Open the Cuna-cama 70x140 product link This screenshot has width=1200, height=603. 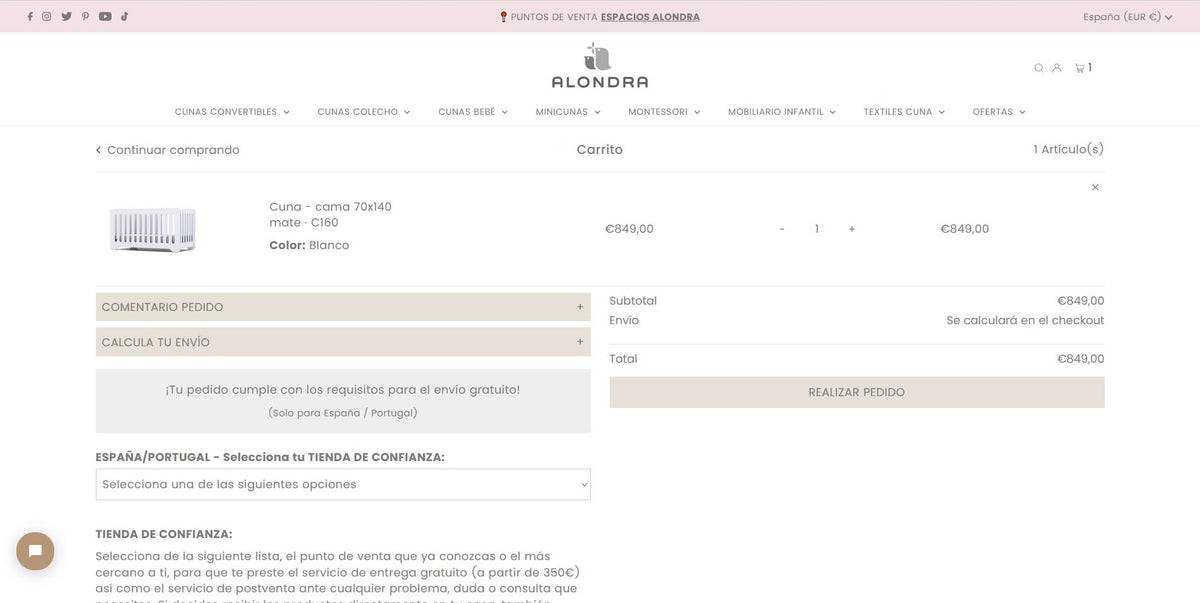tap(330, 215)
